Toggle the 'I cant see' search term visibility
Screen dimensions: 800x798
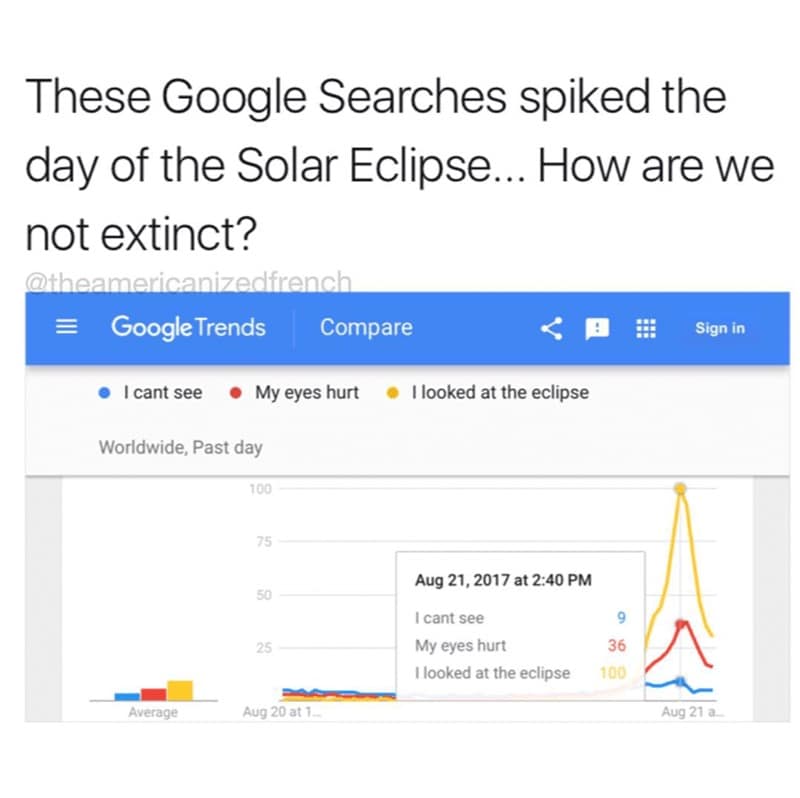tap(162, 393)
